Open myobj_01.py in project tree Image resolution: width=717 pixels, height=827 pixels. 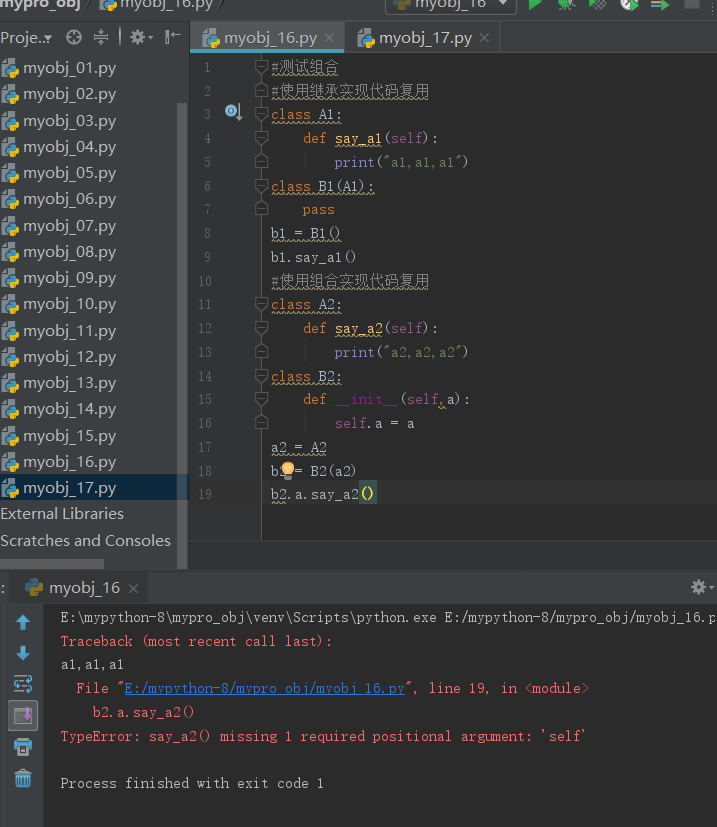coord(69,68)
